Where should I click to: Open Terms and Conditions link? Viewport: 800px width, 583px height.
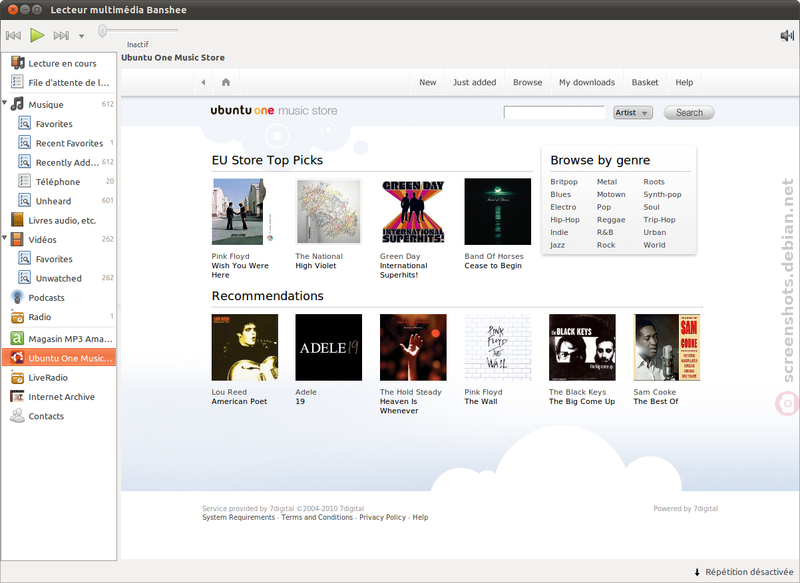click(x=317, y=517)
